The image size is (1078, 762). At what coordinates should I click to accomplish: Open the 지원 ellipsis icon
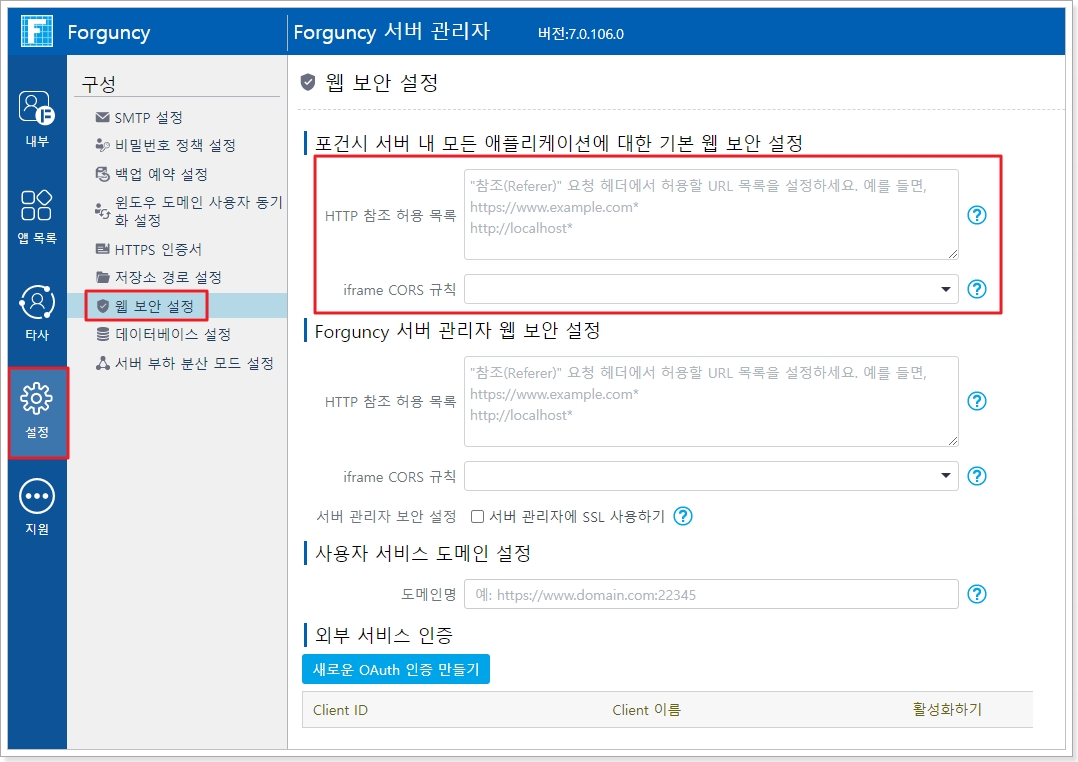click(37, 496)
